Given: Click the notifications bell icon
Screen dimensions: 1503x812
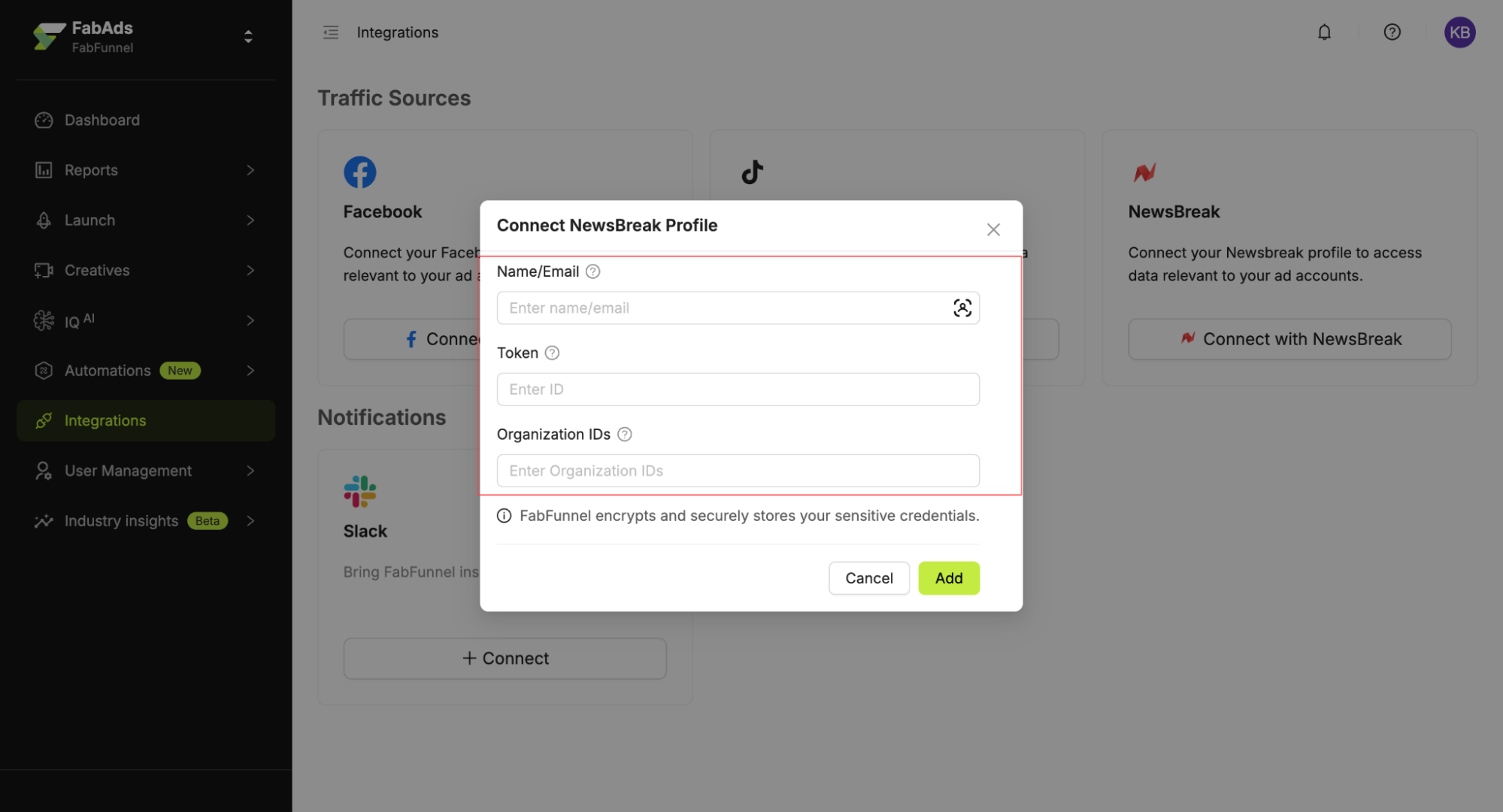Looking at the screenshot, I should pos(1324,32).
